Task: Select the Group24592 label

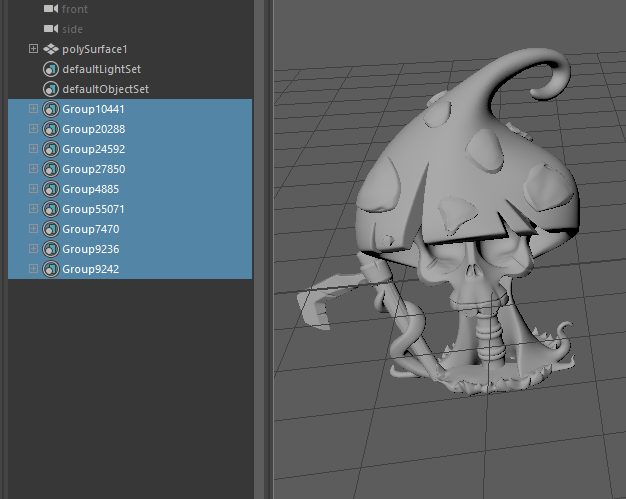Action: point(93,149)
